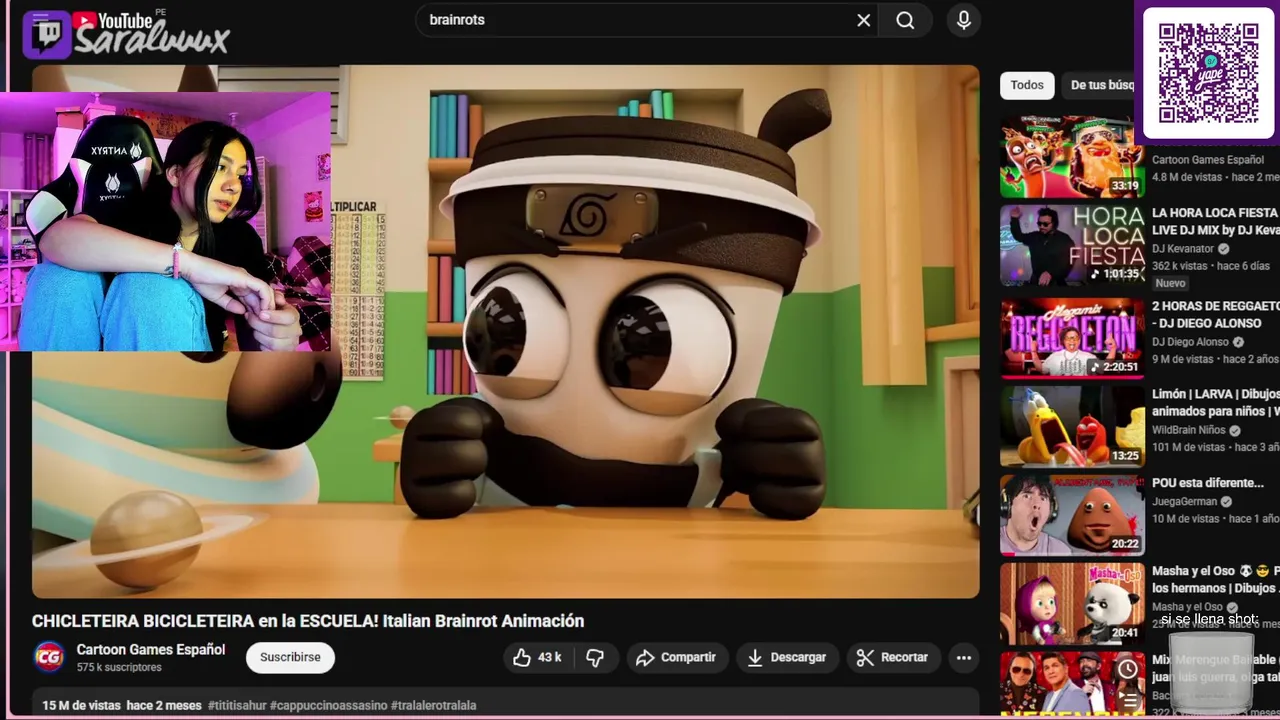Open the 33:19 cartoon video thumbnail
The image size is (1280, 720).
click(x=1072, y=157)
